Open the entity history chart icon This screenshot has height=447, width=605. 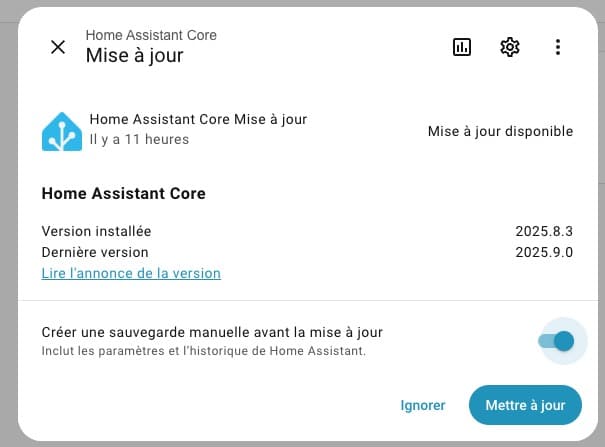(x=461, y=47)
